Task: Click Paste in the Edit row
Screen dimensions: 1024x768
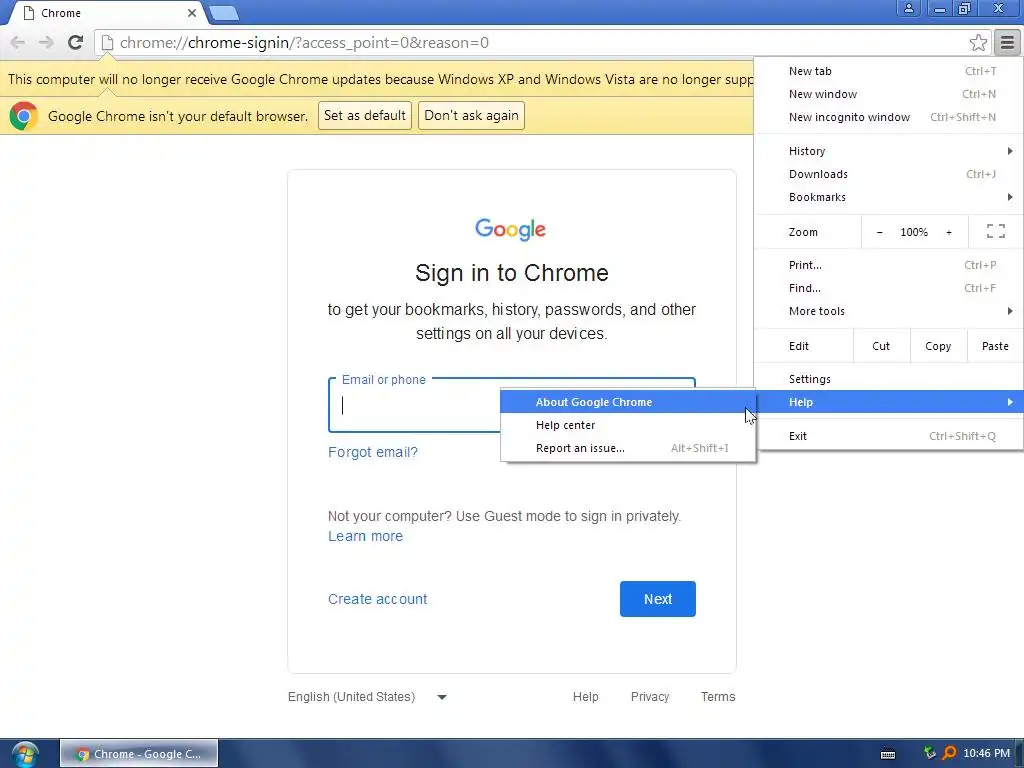Action: (995, 346)
